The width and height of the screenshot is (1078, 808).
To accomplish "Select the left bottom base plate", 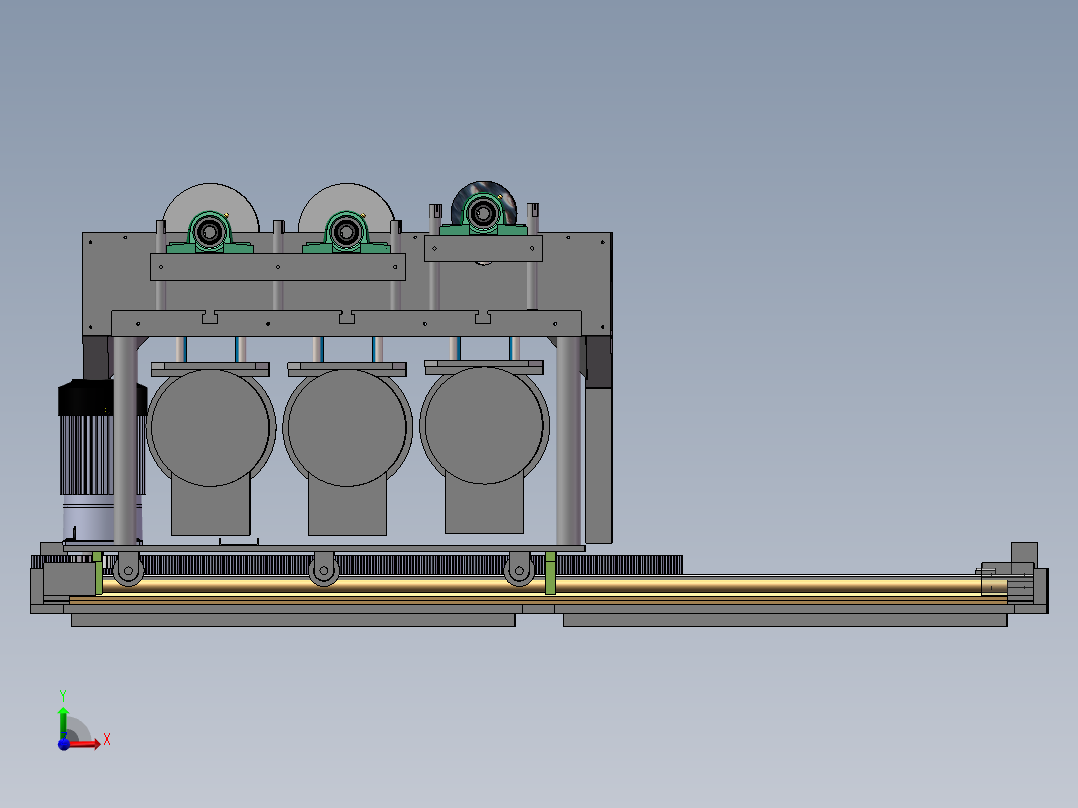I will click(293, 620).
